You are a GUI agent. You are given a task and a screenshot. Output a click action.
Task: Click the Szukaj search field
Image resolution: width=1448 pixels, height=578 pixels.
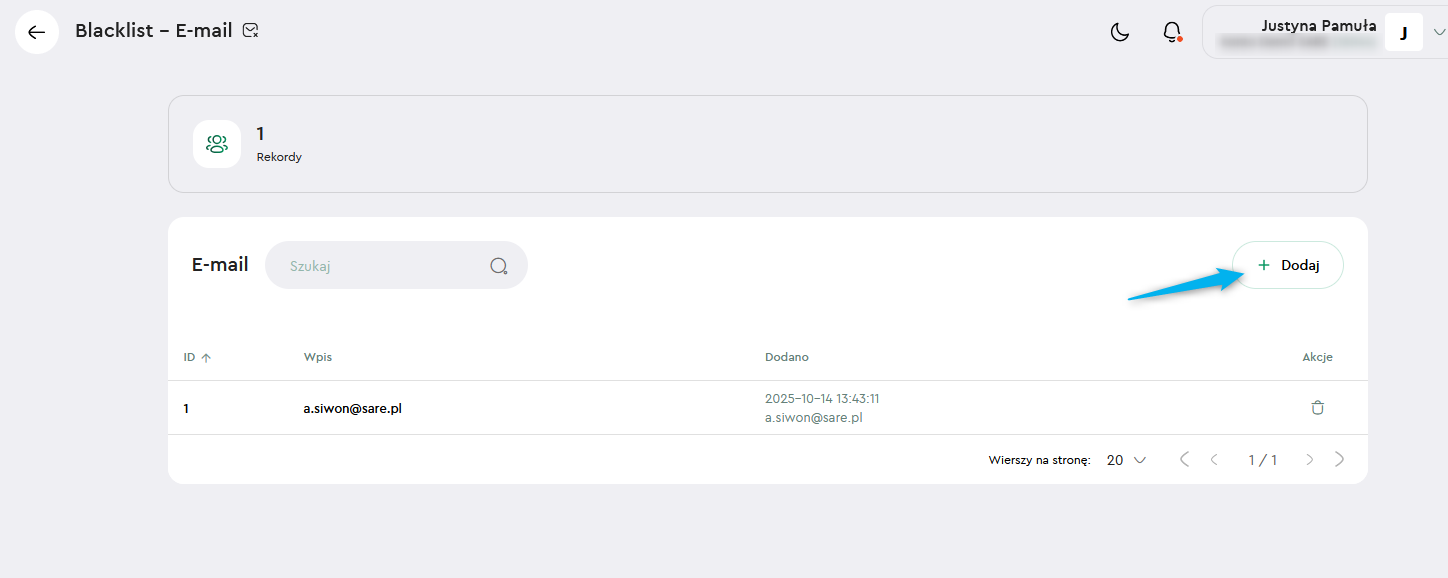coord(380,266)
